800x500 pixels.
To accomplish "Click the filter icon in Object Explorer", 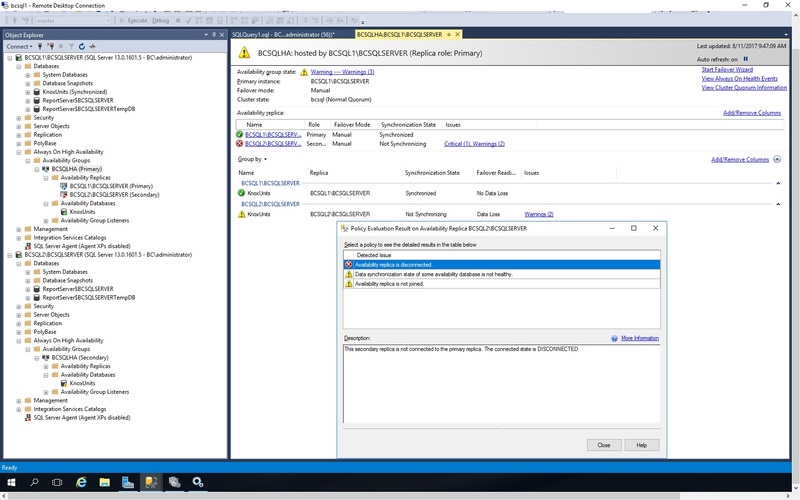I will click(69, 47).
